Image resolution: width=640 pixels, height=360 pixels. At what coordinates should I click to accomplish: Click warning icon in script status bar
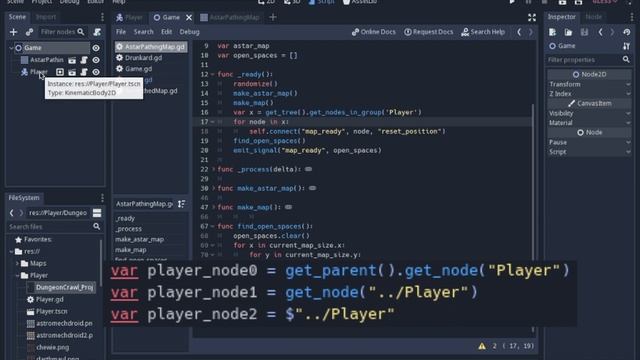pyautogui.click(x=482, y=346)
